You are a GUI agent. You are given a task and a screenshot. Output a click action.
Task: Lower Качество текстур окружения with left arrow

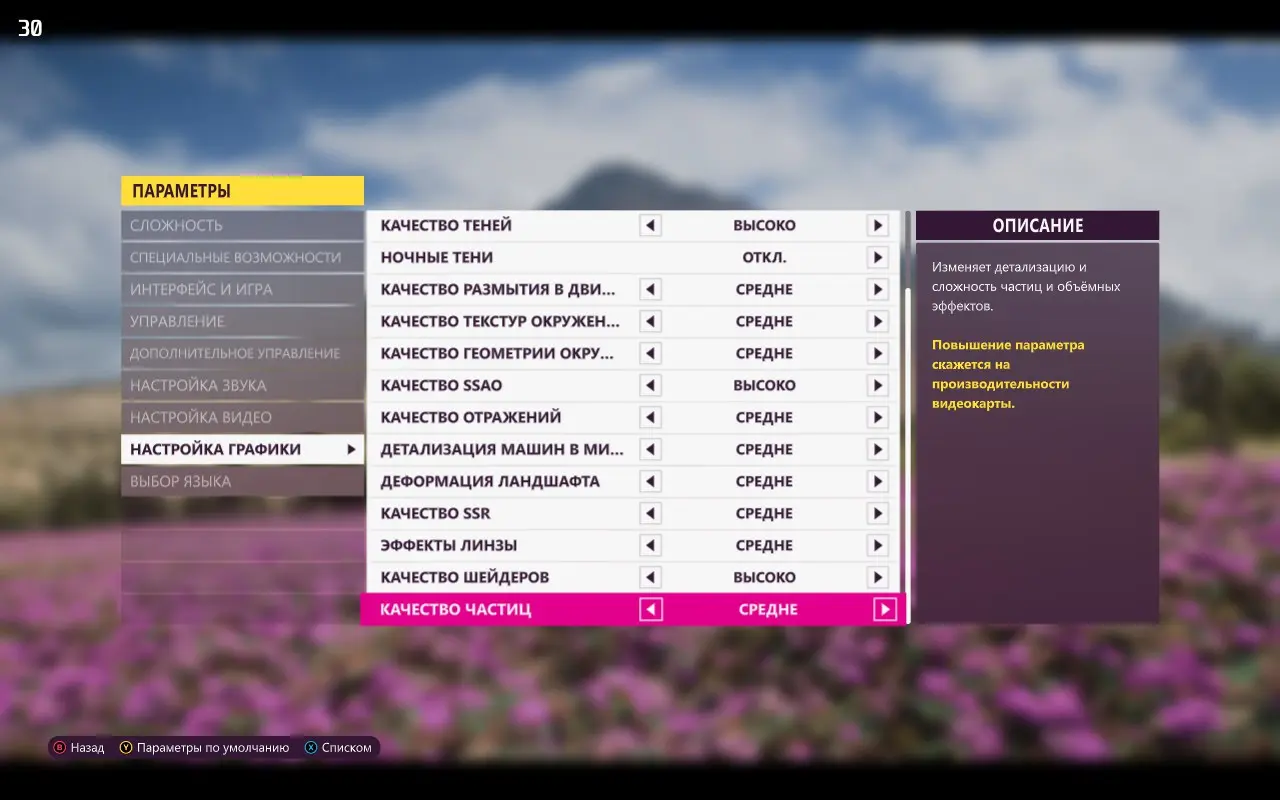pos(651,321)
